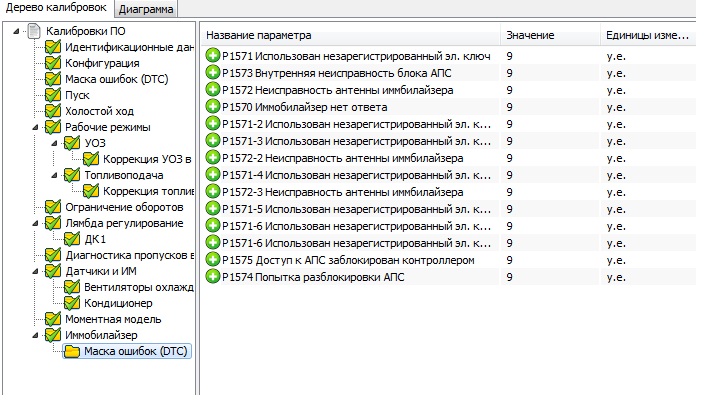Image resolution: width=712 pixels, height=402 pixels.
Task: Collapse the Иммобилайзер tree branch
Action: (x=35, y=335)
